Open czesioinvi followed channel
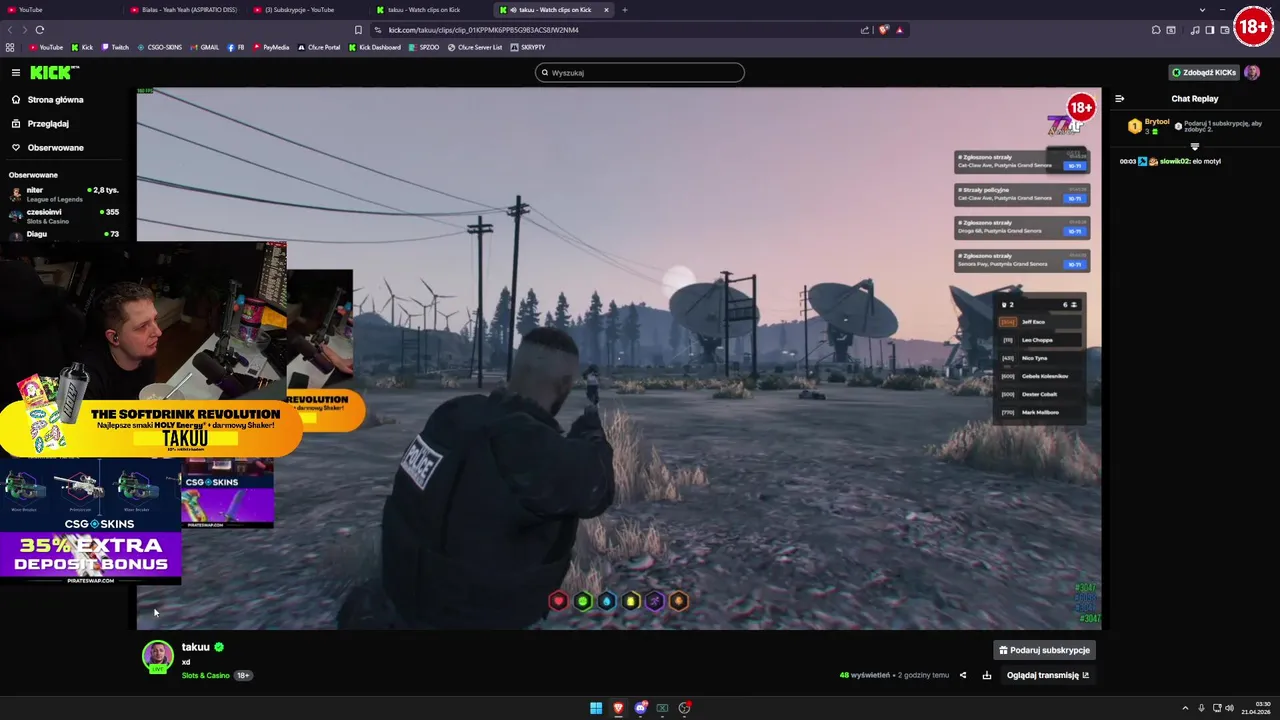Image resolution: width=1280 pixels, height=720 pixels. [x=65, y=216]
